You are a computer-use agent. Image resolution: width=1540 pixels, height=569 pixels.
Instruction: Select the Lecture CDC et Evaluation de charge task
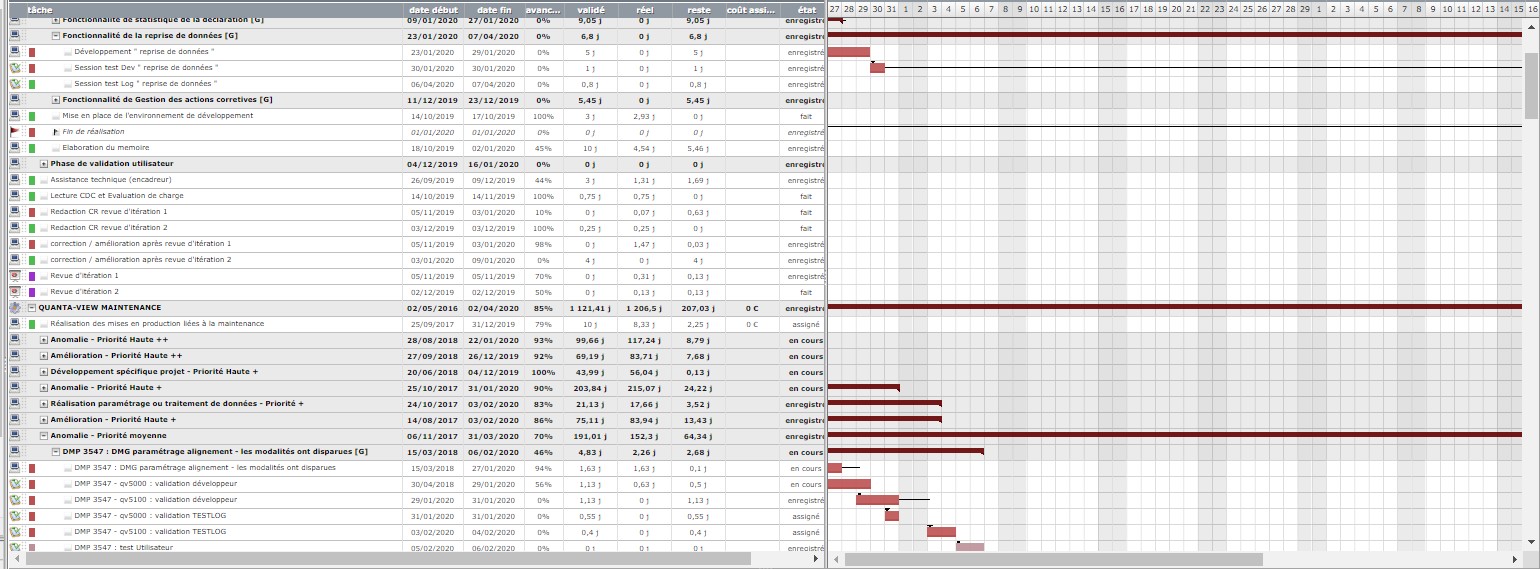[x=116, y=196]
